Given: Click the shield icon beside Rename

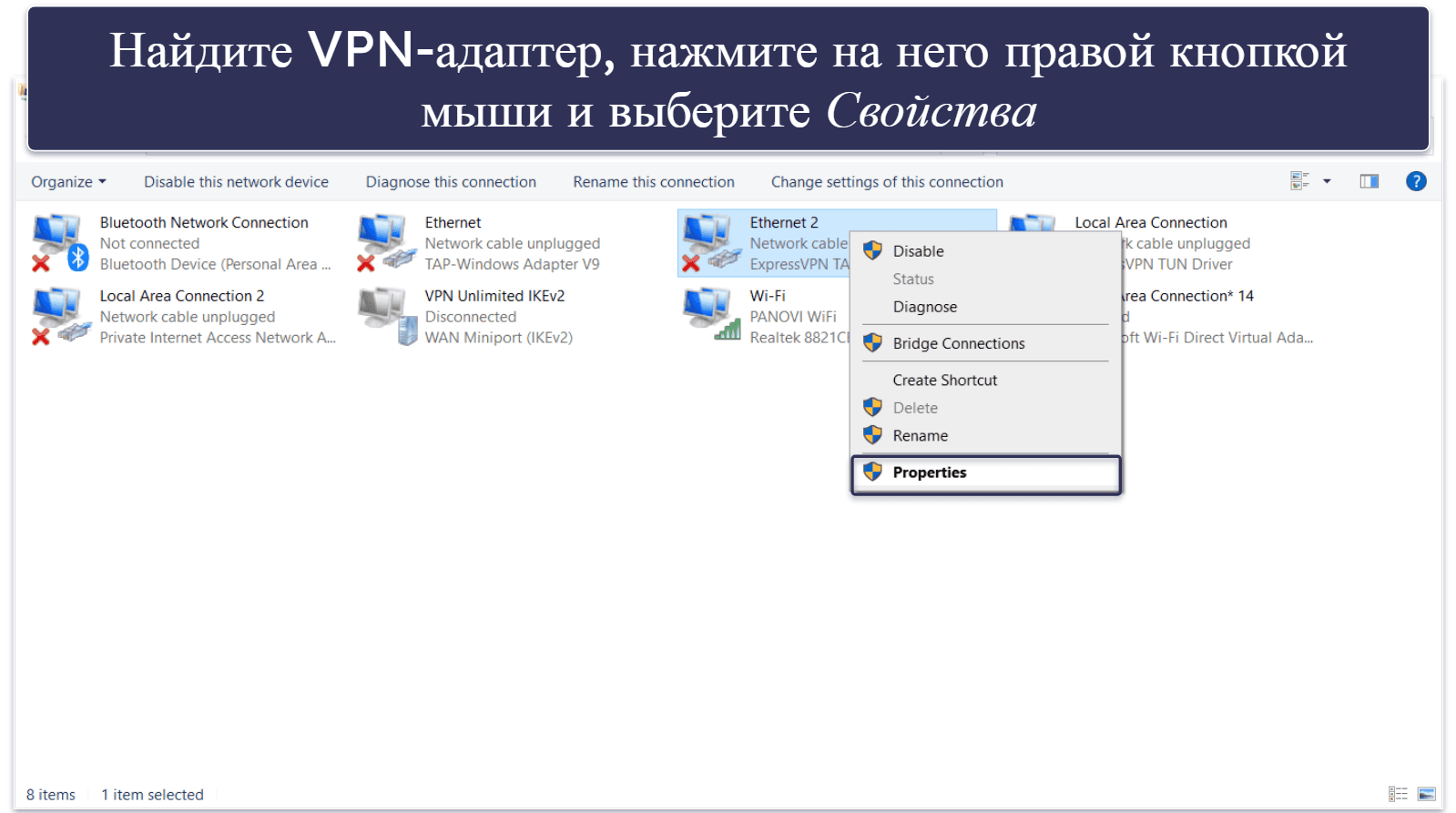Looking at the screenshot, I should [872, 434].
